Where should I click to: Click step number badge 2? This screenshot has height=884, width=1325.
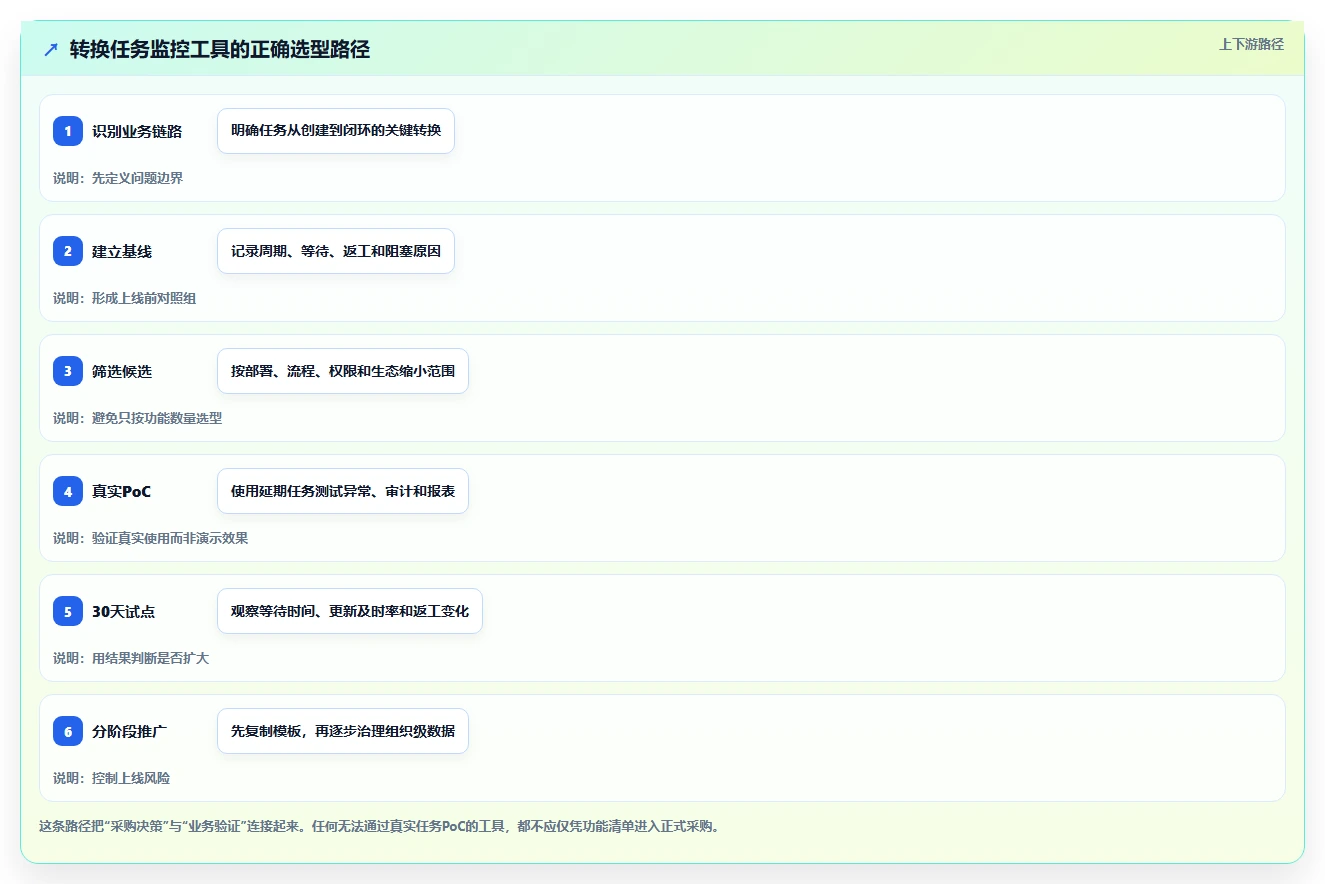point(68,251)
